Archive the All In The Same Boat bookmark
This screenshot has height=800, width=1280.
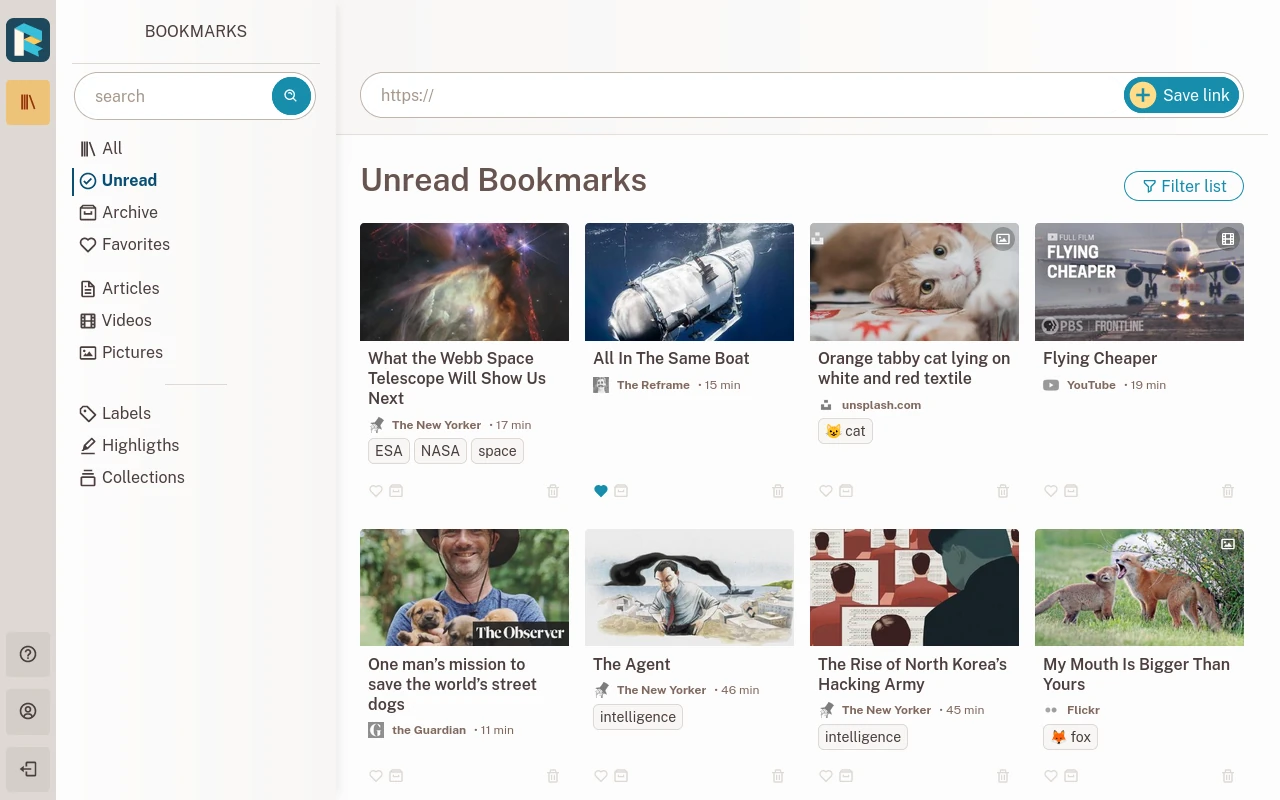pyautogui.click(x=621, y=491)
